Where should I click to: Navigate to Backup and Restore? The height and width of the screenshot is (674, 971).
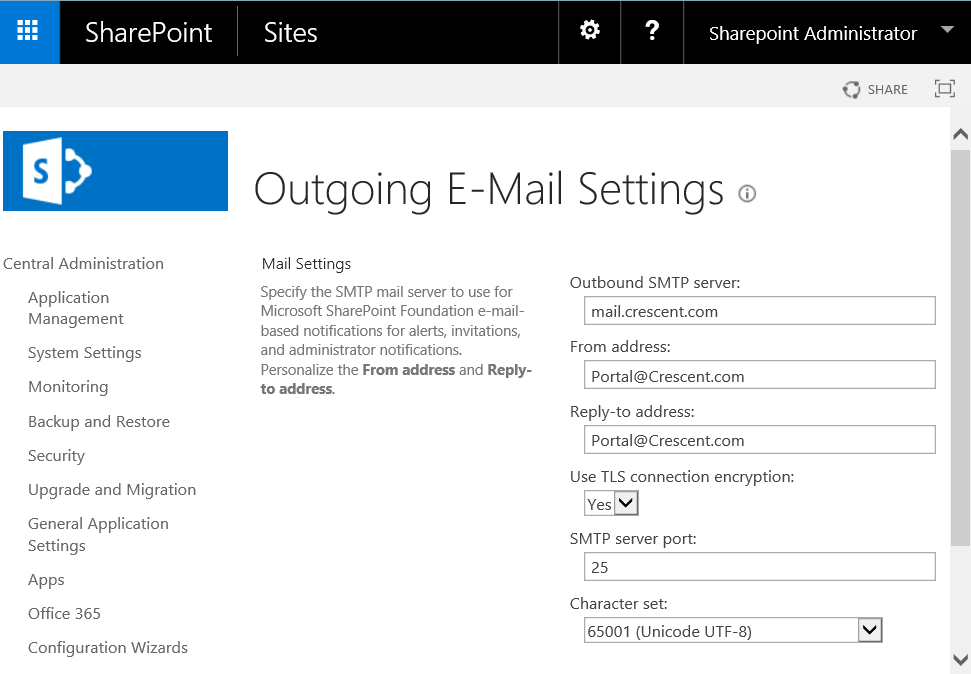(x=98, y=422)
